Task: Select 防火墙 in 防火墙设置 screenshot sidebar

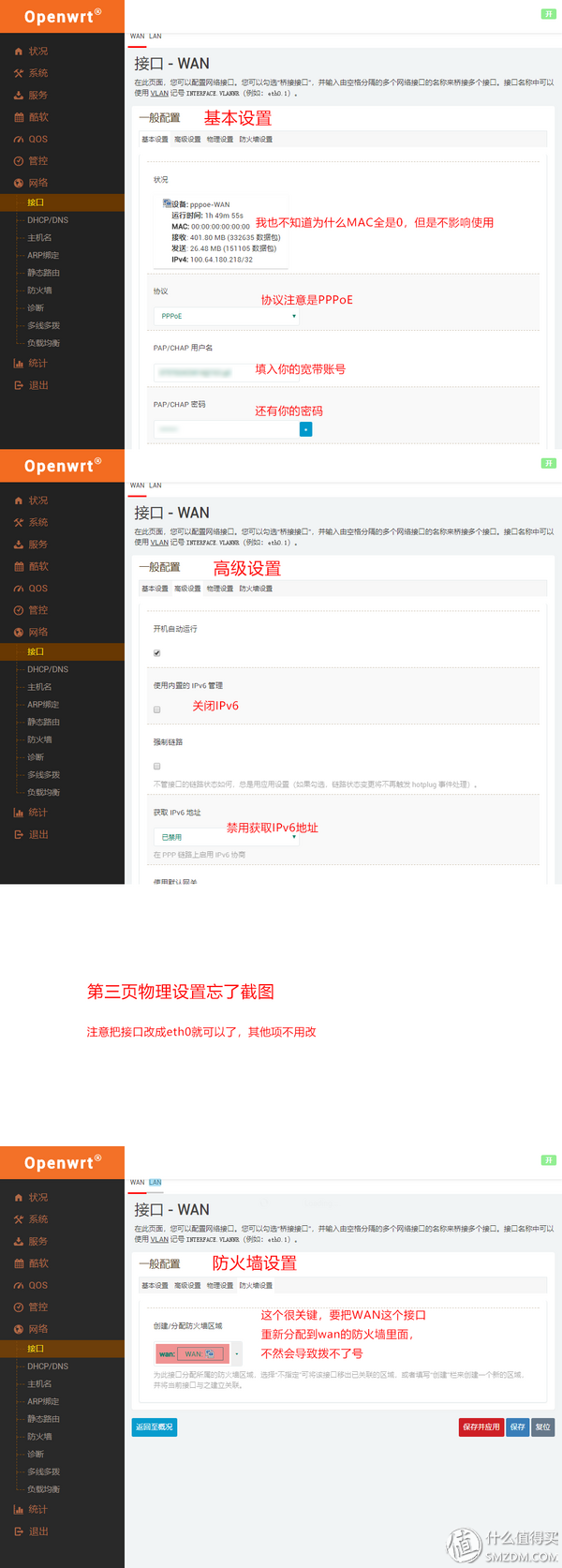Action: 39,1437
